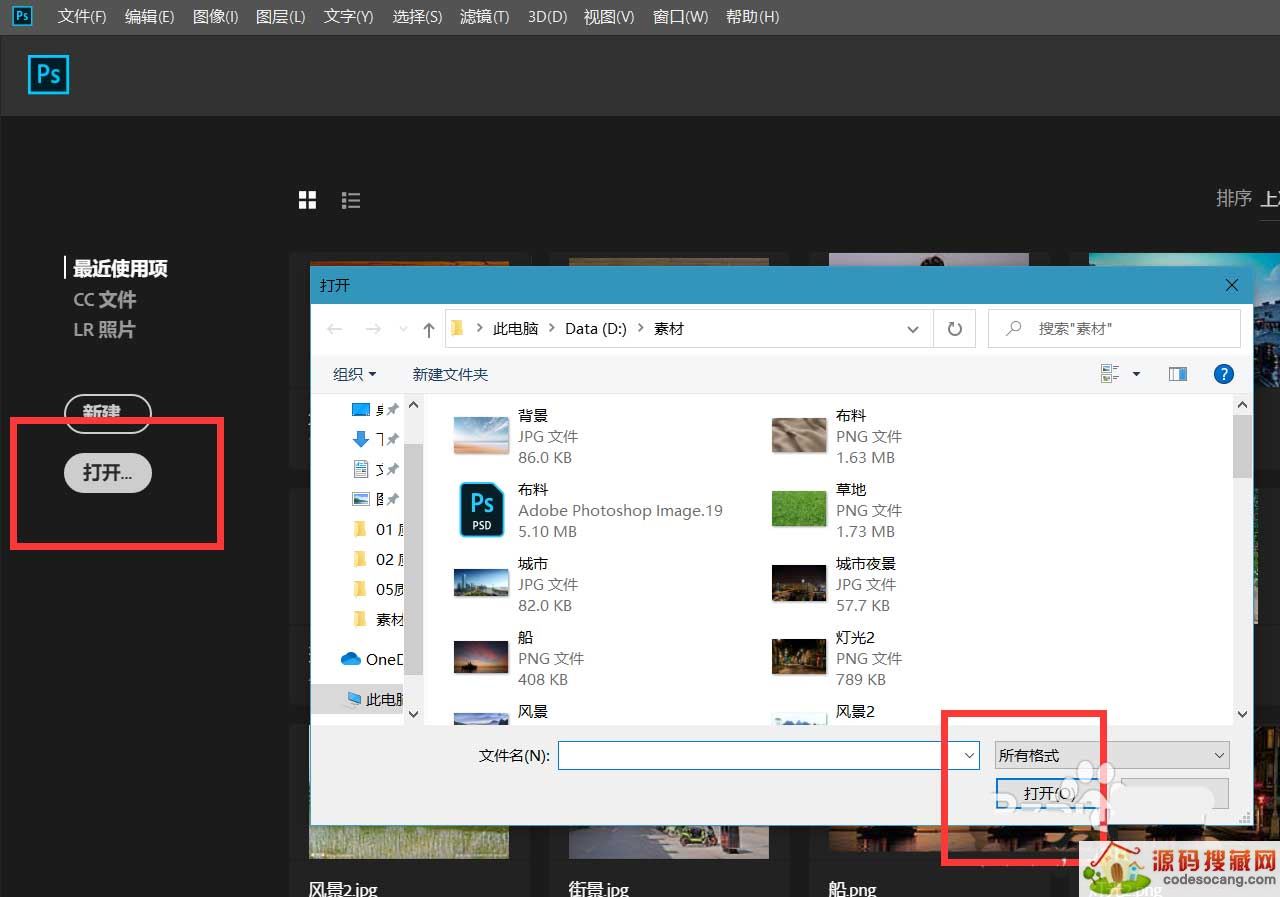The width and height of the screenshot is (1280, 897).
Task: Go back in the Open dialog
Action: coord(335,329)
